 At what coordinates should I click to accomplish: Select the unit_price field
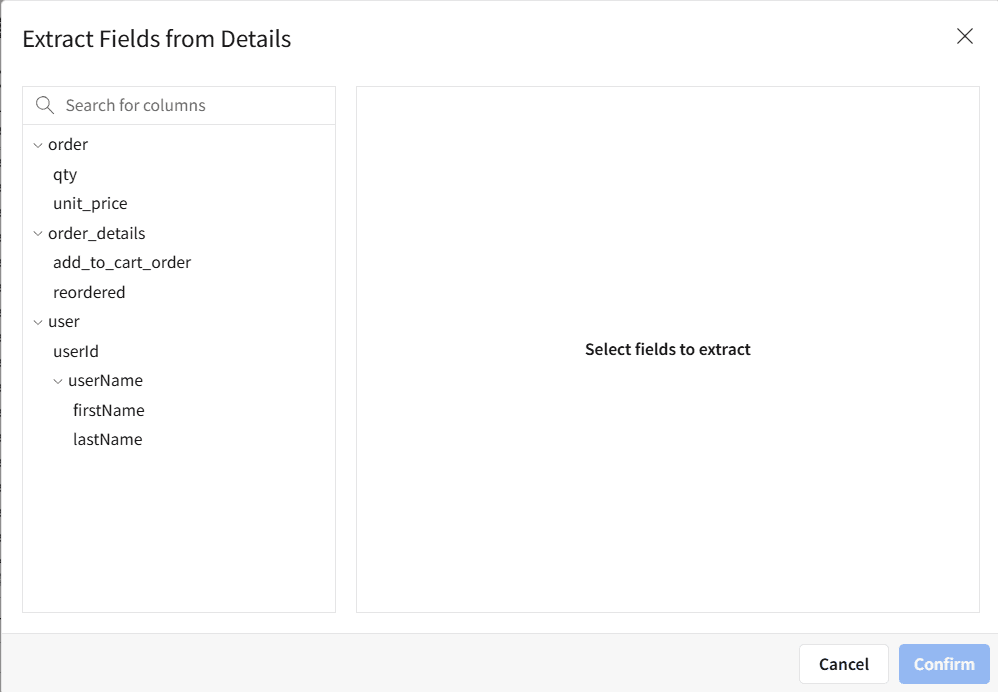pyautogui.click(x=90, y=203)
